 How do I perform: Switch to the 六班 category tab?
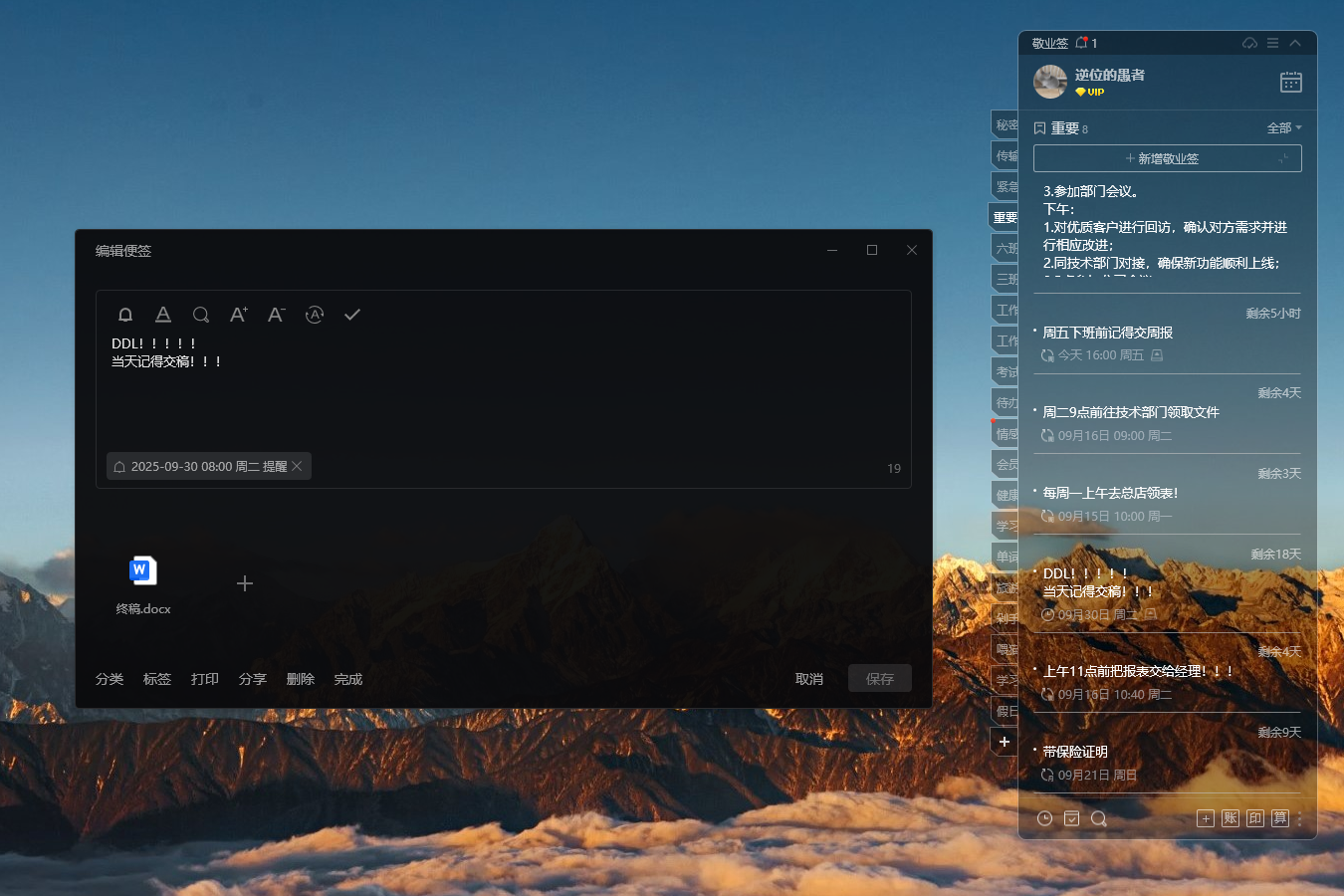1006,248
